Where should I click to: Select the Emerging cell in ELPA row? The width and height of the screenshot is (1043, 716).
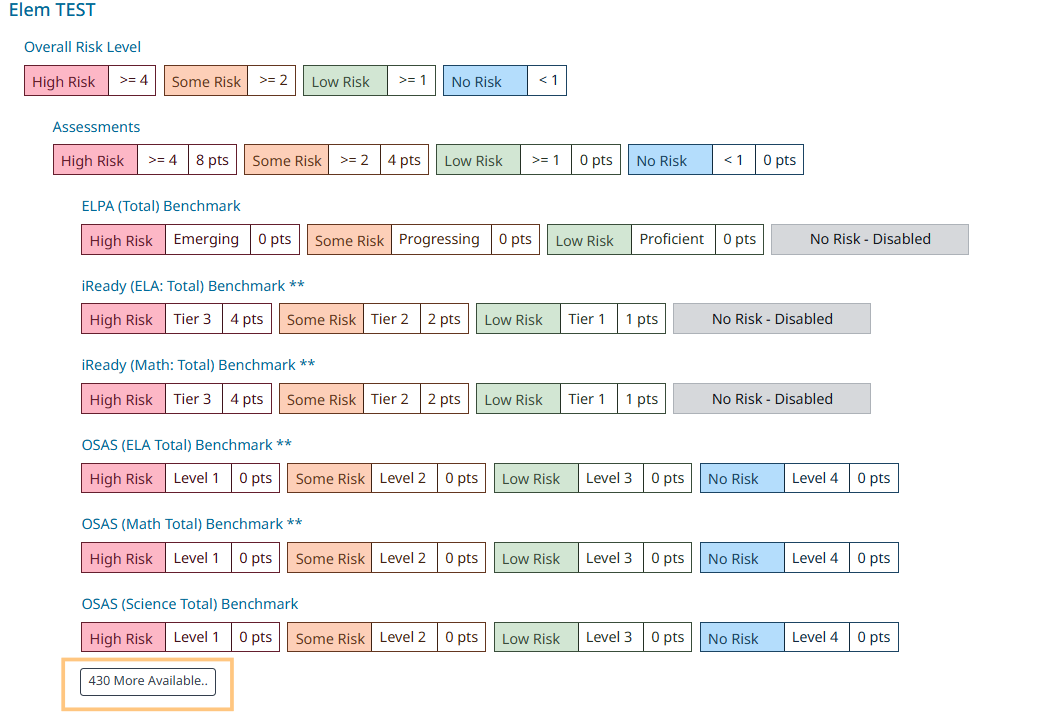coord(206,240)
